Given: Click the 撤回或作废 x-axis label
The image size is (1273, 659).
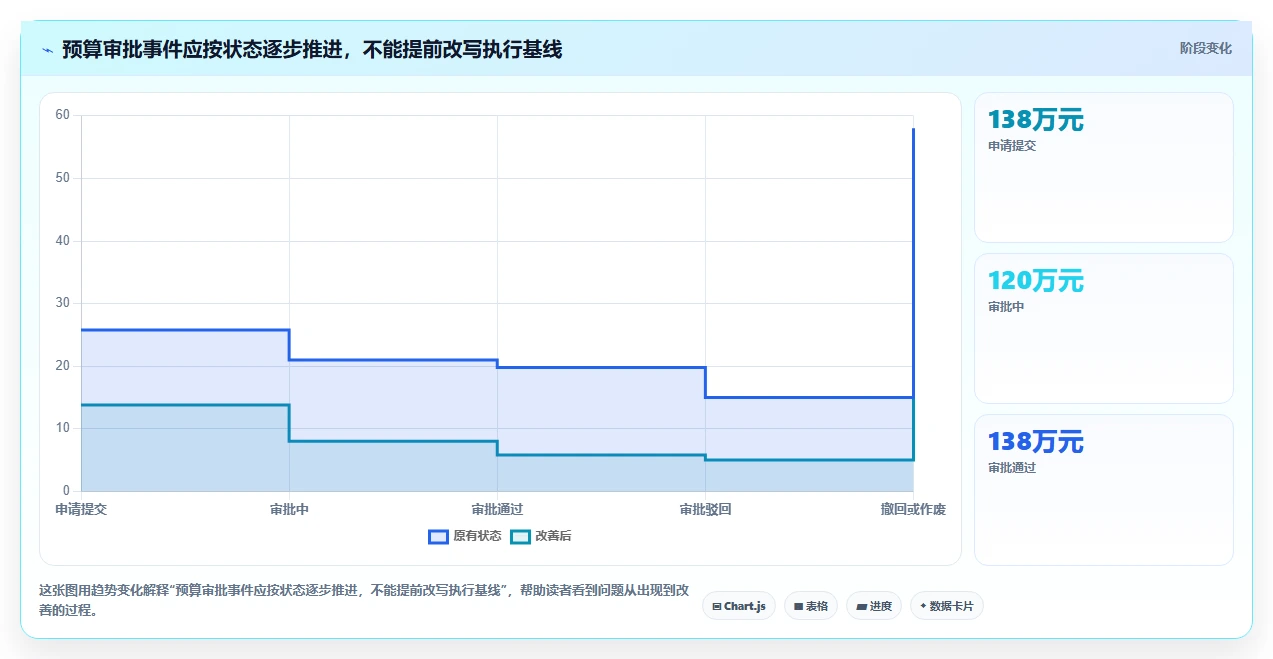Looking at the screenshot, I should tap(913, 509).
